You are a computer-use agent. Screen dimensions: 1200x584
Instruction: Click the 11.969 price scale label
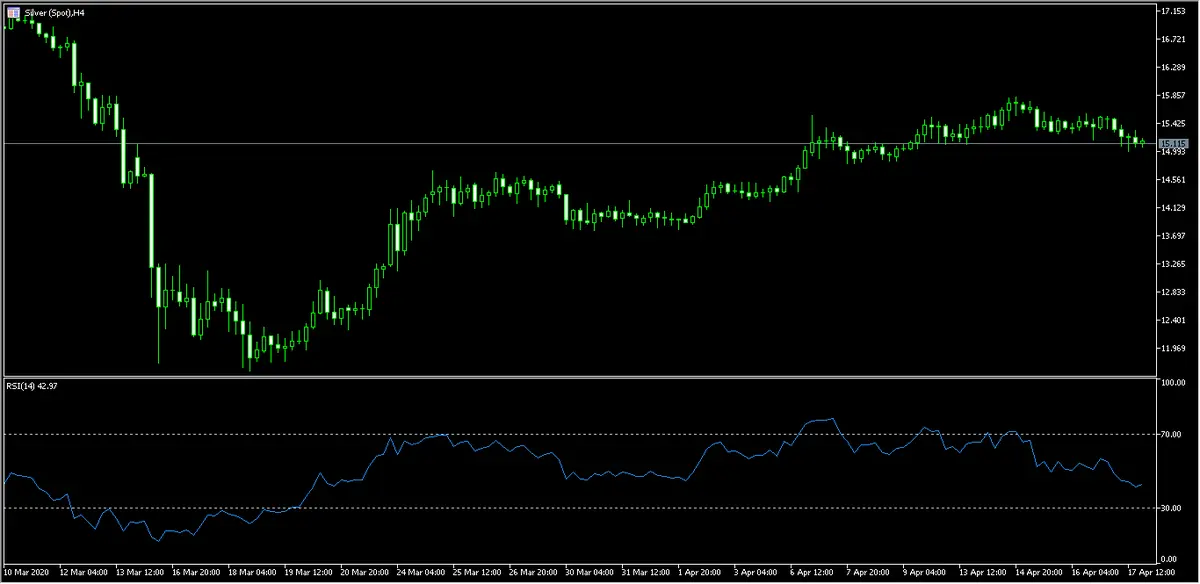point(1172,348)
